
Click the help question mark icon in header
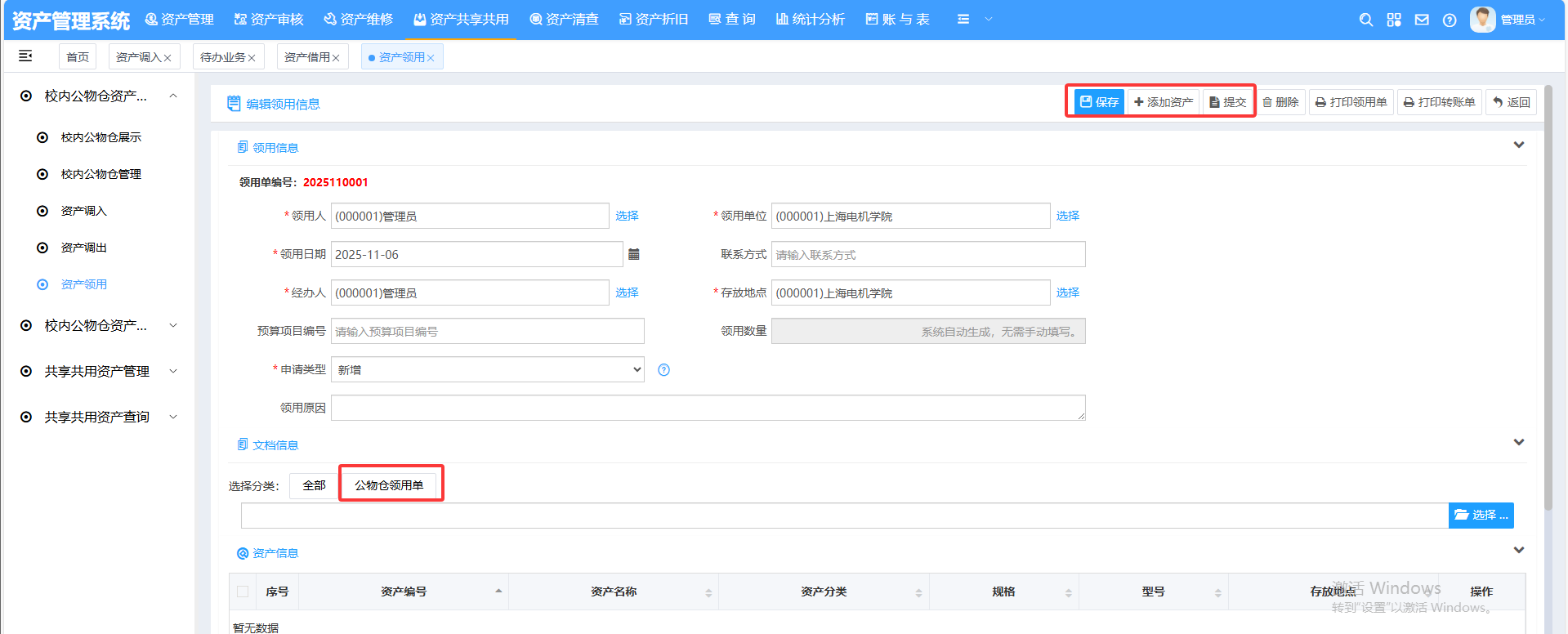[1450, 20]
